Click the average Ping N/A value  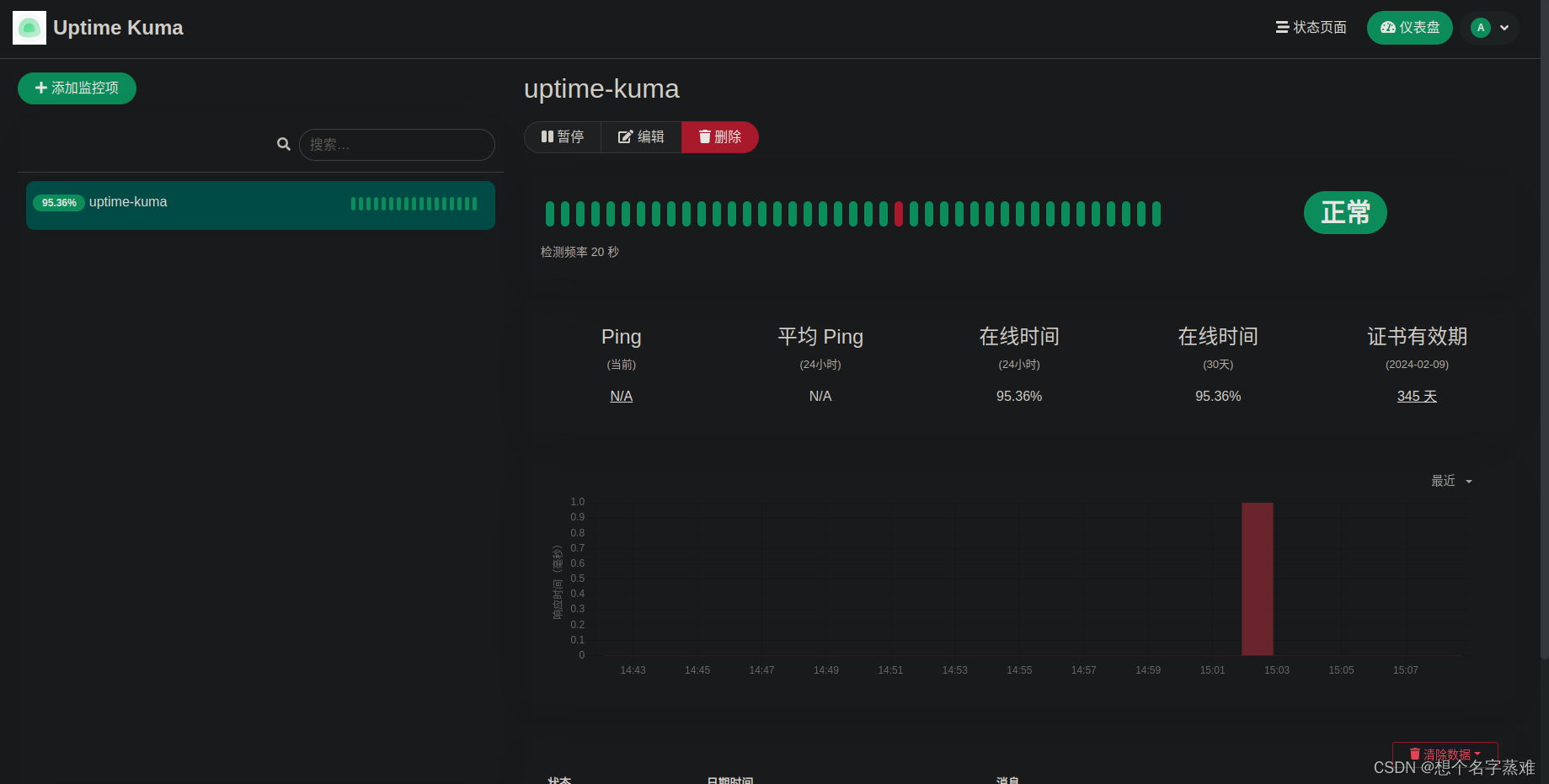coord(820,397)
